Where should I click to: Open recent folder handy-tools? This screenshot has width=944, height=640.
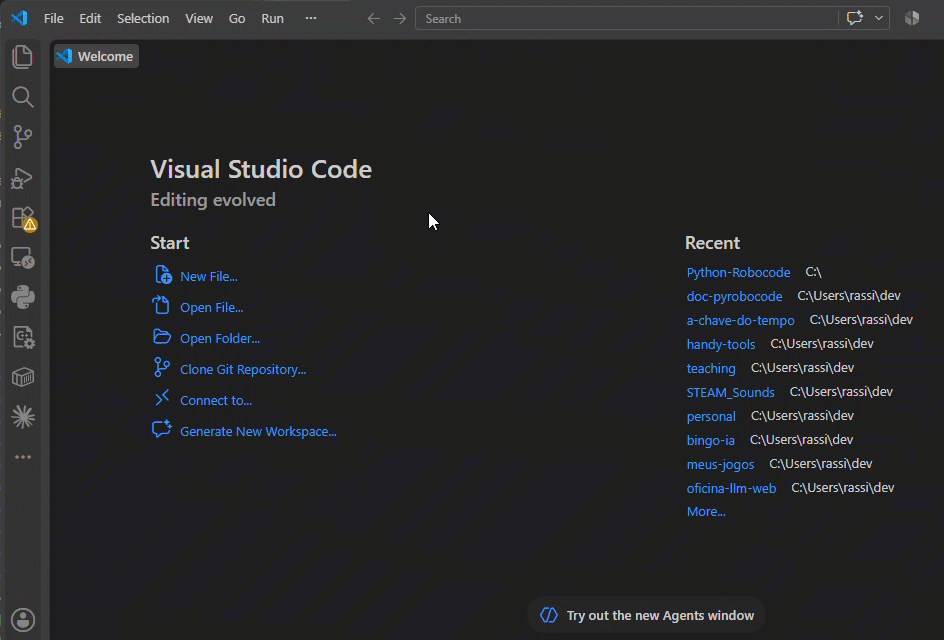coord(721,344)
